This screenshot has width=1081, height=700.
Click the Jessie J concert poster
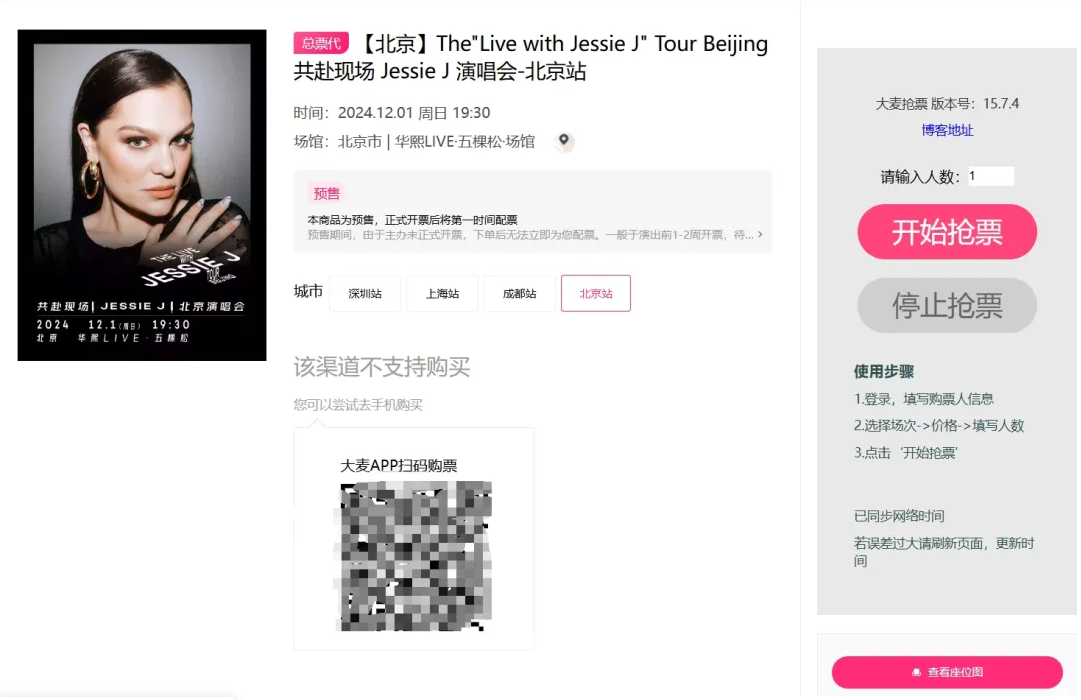tap(142, 195)
